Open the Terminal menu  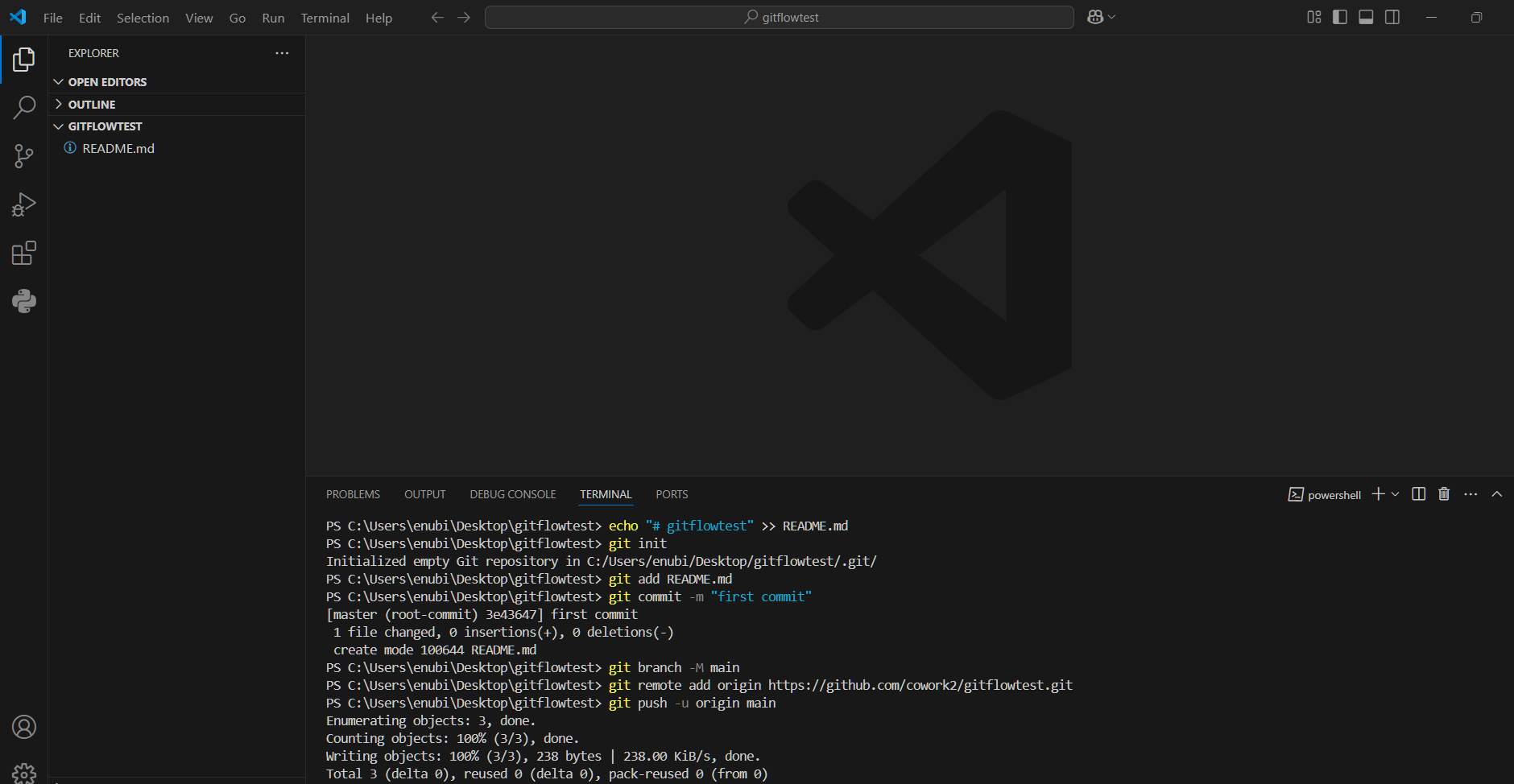pyautogui.click(x=325, y=18)
